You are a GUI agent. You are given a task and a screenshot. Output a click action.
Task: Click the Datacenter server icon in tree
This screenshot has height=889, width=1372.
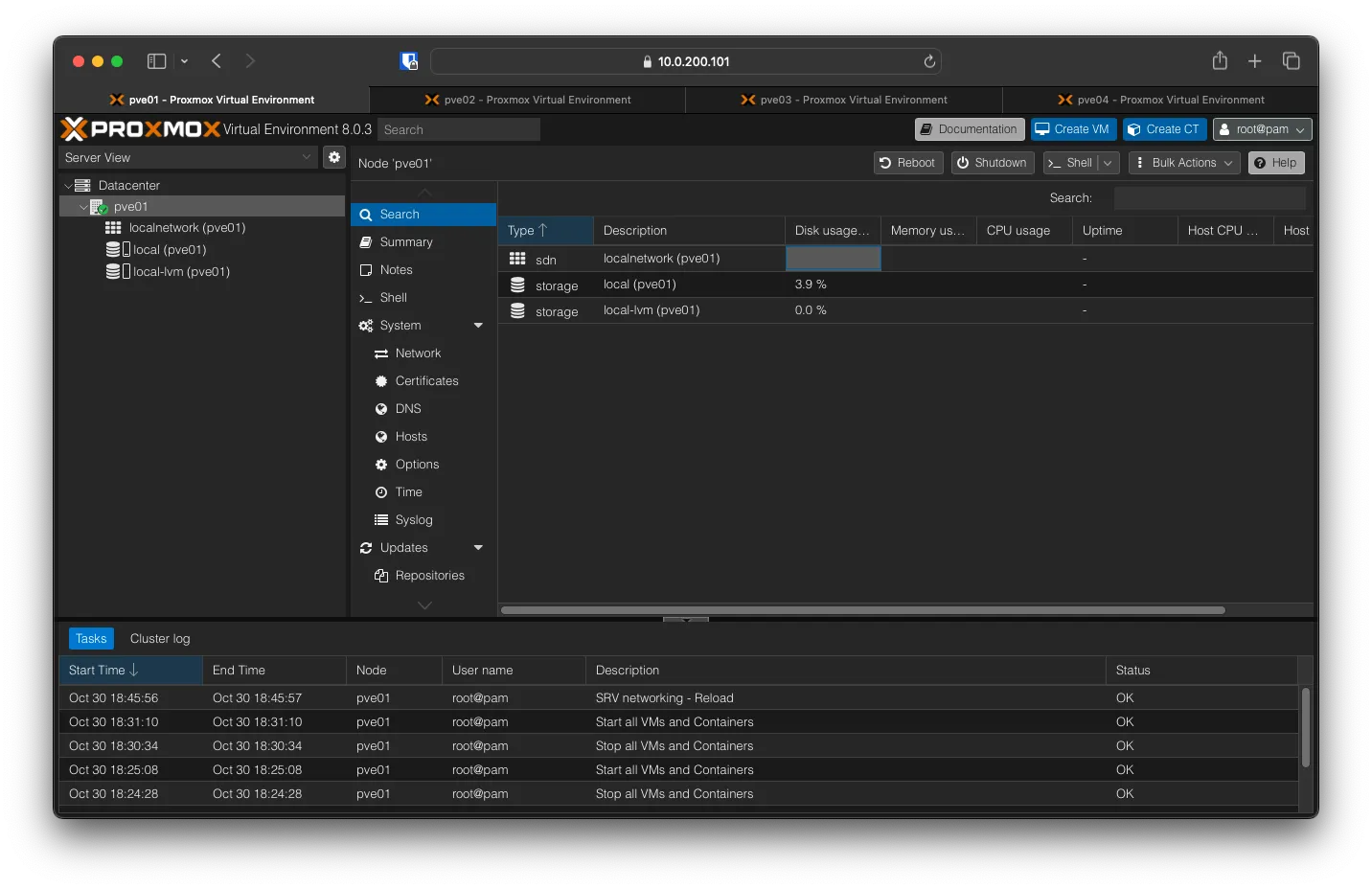82,185
